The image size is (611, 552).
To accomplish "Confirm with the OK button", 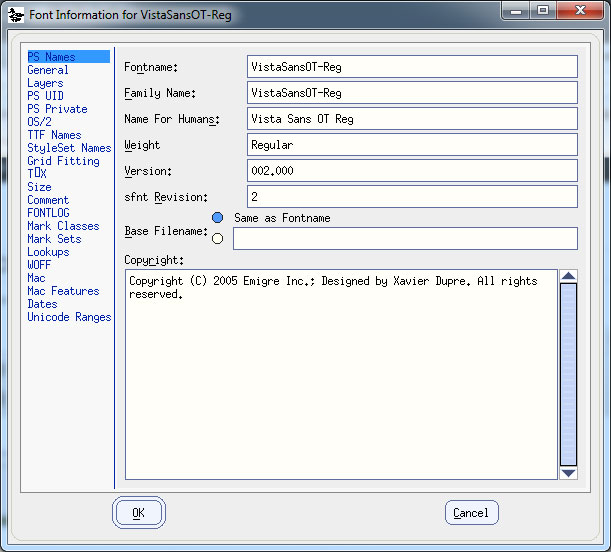I will coord(139,513).
